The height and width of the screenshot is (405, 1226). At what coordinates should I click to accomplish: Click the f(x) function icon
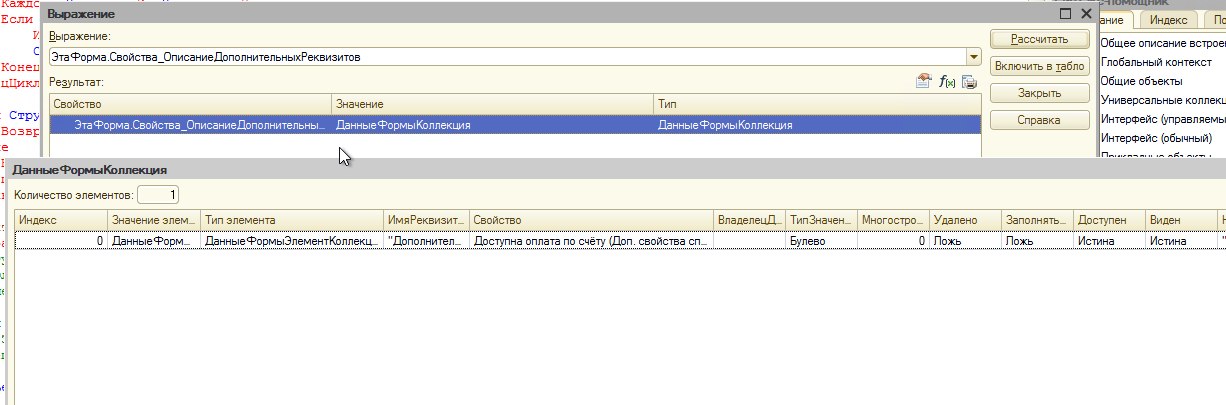click(947, 83)
